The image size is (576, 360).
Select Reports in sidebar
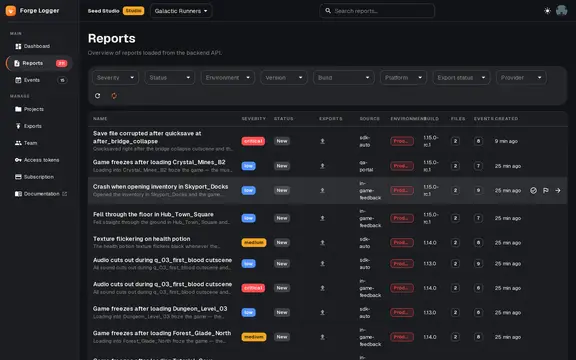click(39, 63)
